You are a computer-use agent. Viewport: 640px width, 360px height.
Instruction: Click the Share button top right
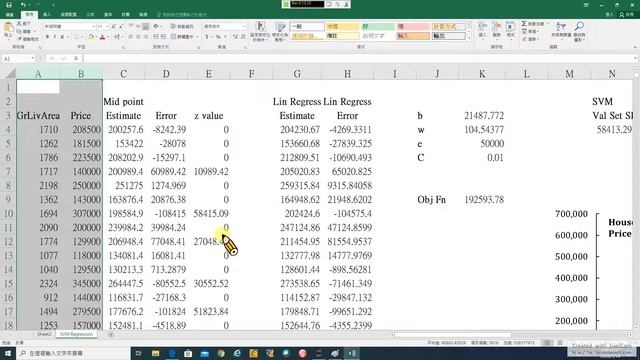point(627,15)
